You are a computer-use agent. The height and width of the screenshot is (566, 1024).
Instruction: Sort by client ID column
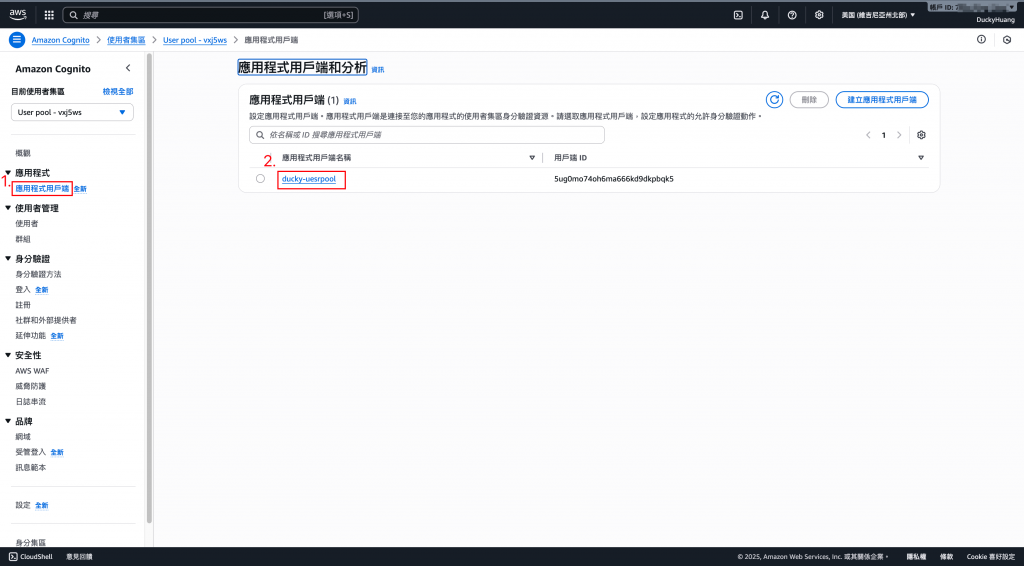pos(921,158)
